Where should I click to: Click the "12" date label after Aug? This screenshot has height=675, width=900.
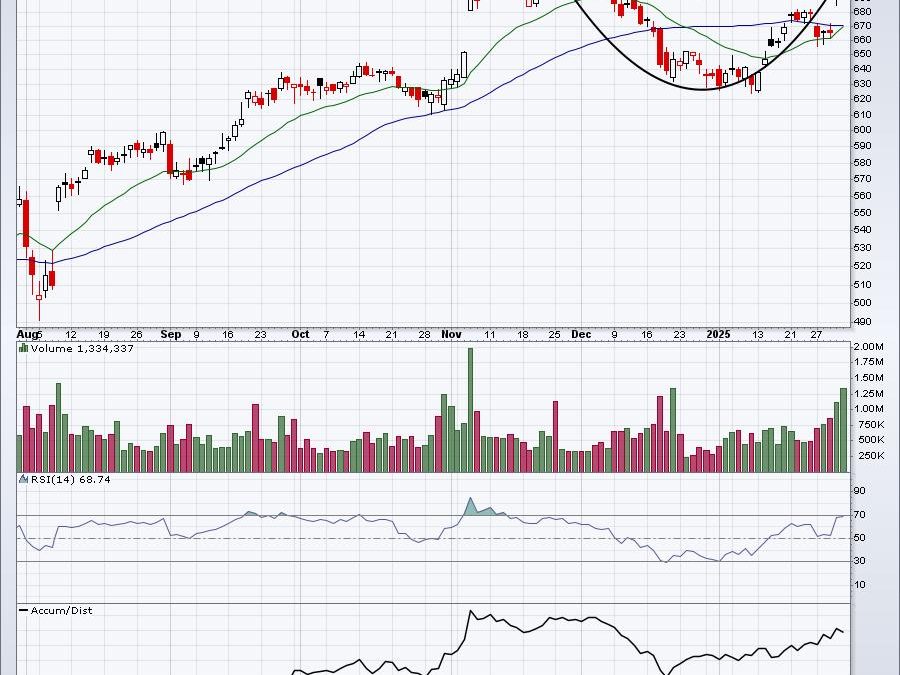click(x=71, y=334)
